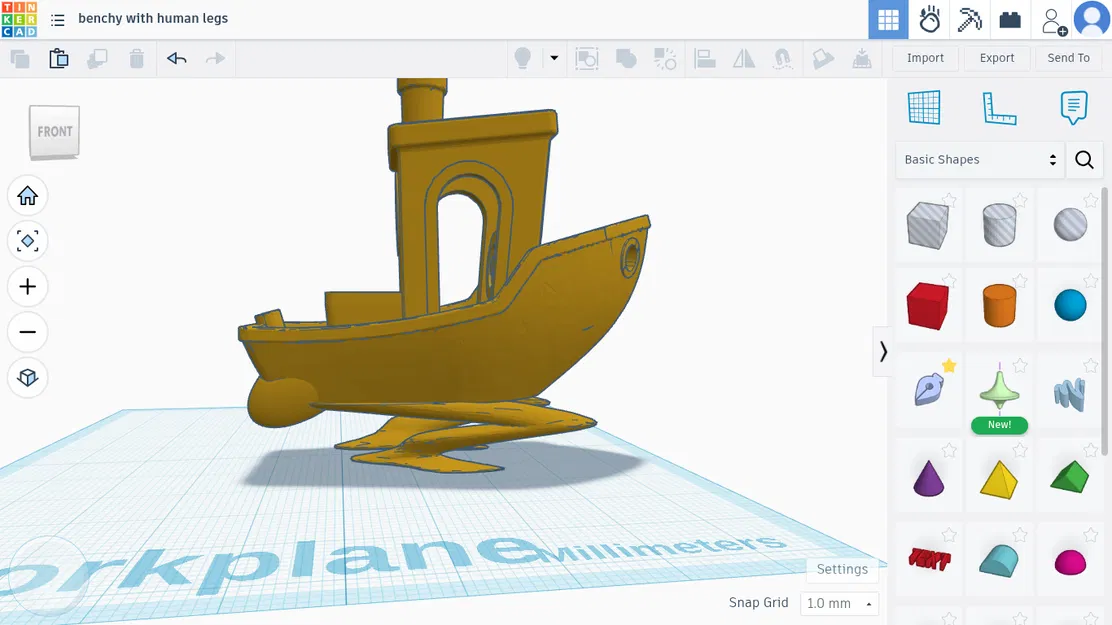Rename the design 'benchy with human legs'
1112x625 pixels.
click(153, 18)
